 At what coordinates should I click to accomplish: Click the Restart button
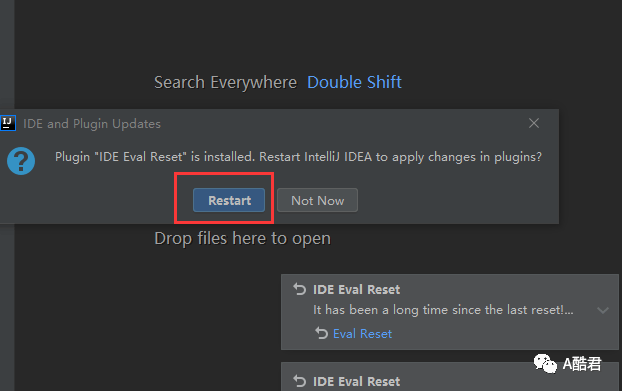(229, 200)
